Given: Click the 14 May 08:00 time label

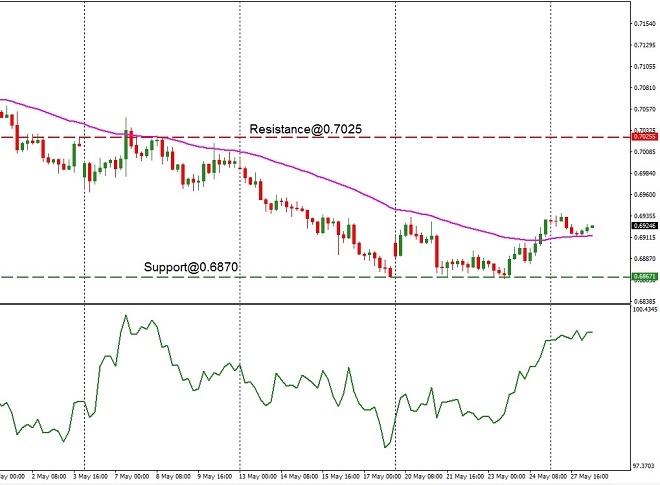Looking at the screenshot, I should (x=299, y=477).
